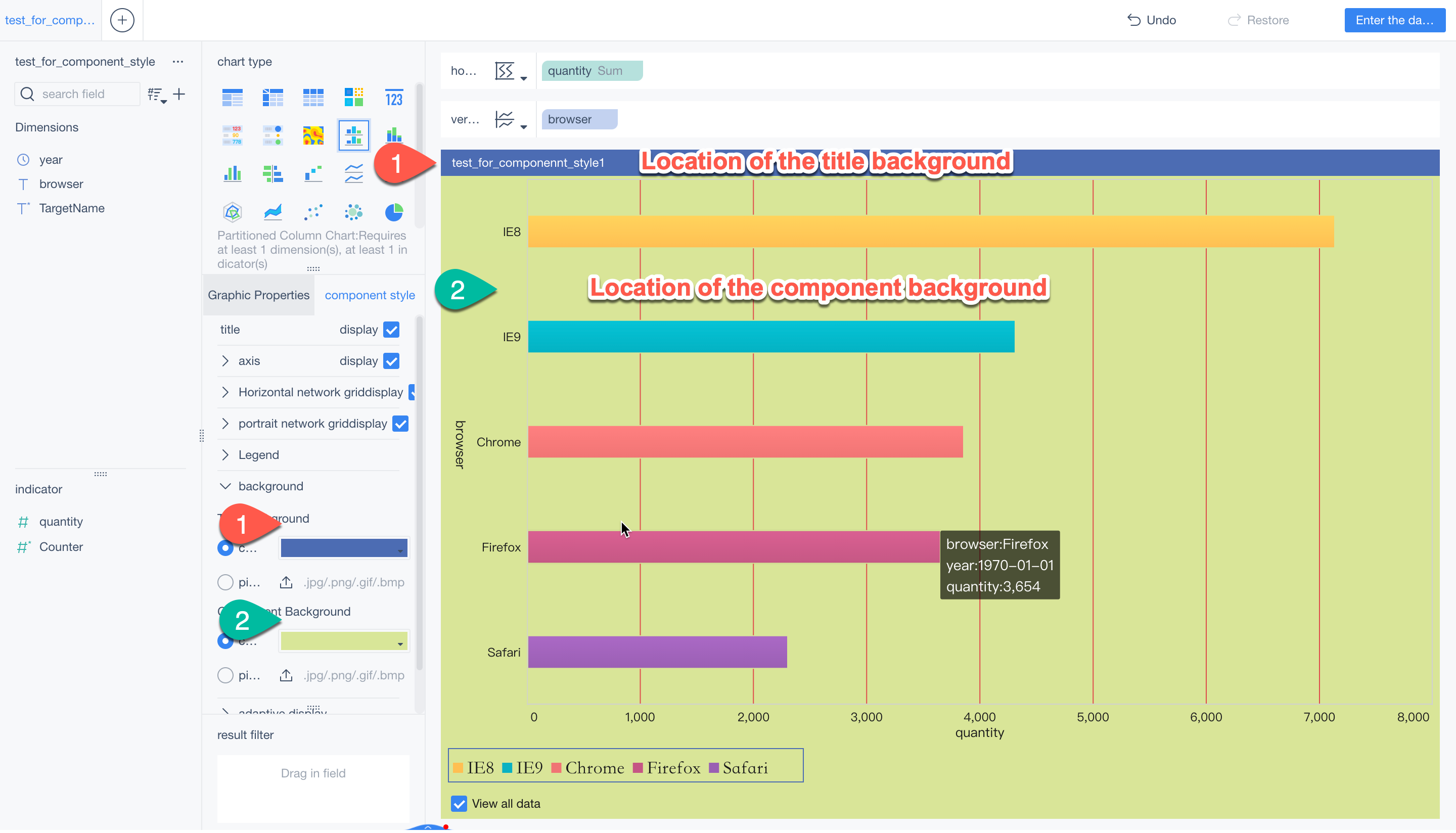Select the radar chart icon
1456x833 pixels.
click(232, 212)
